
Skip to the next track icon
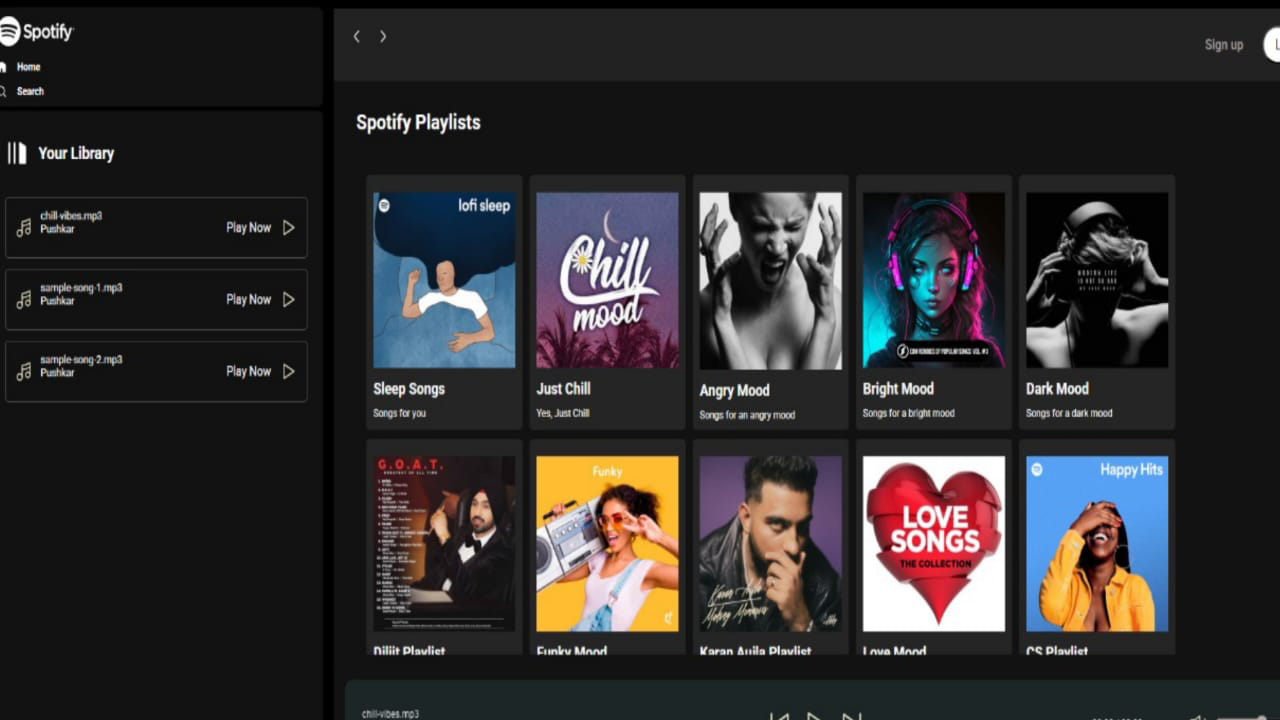pyautogui.click(x=850, y=716)
